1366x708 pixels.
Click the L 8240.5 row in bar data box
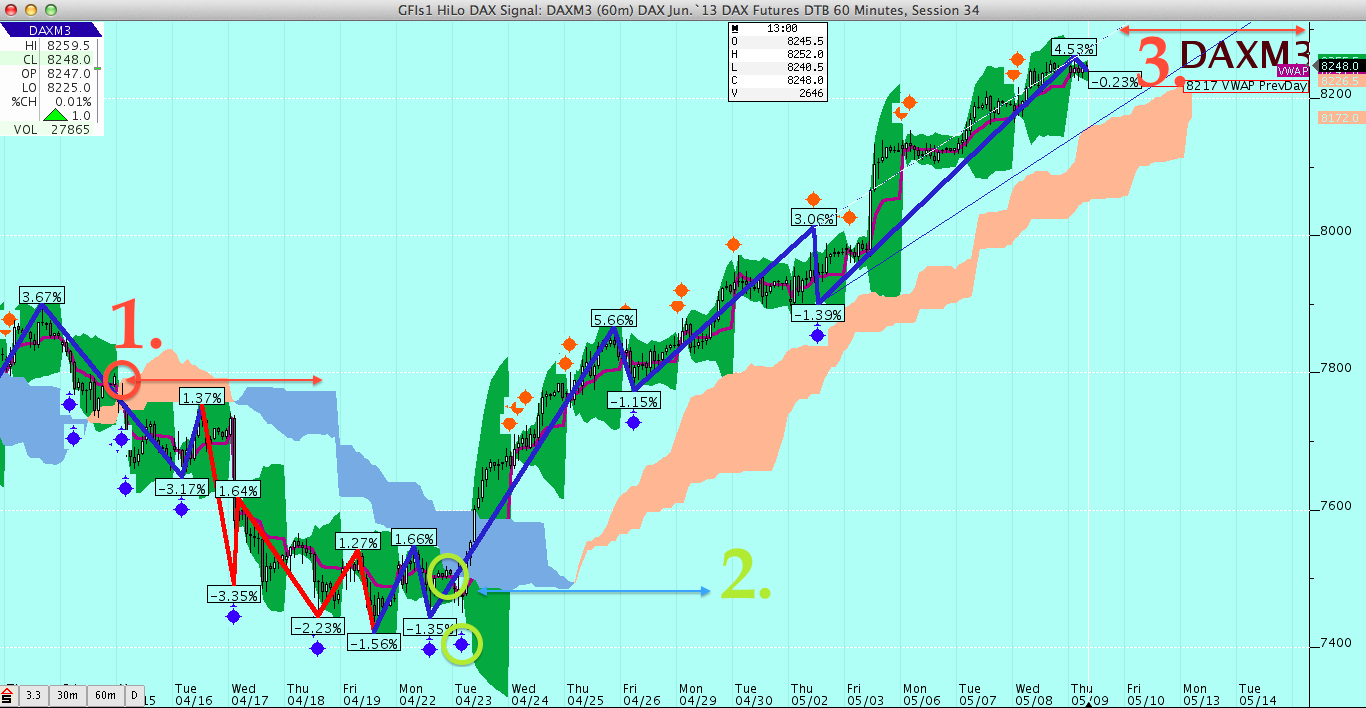tap(779, 67)
